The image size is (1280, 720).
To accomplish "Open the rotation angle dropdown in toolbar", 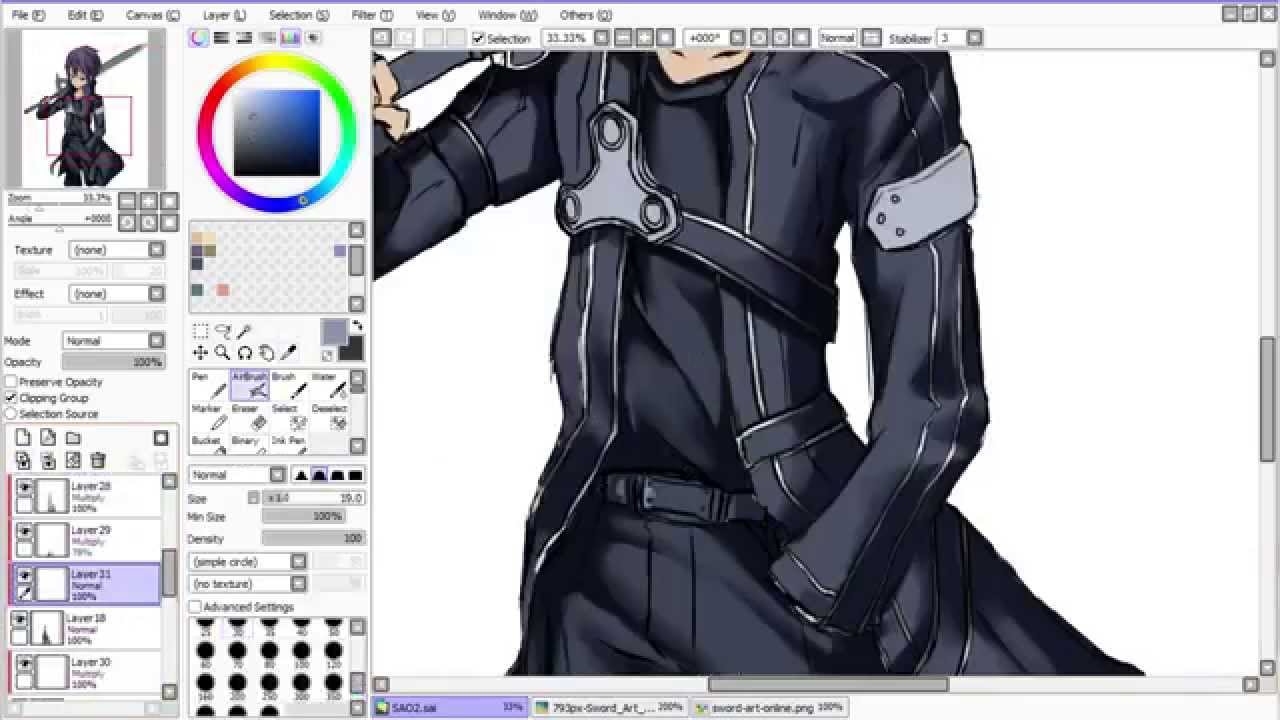I will [x=737, y=38].
